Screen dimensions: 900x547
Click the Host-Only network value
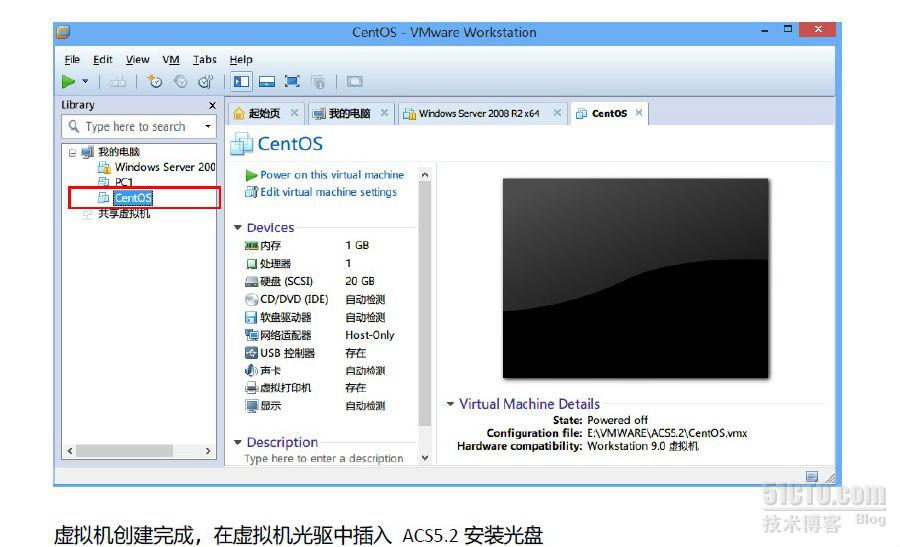370,335
